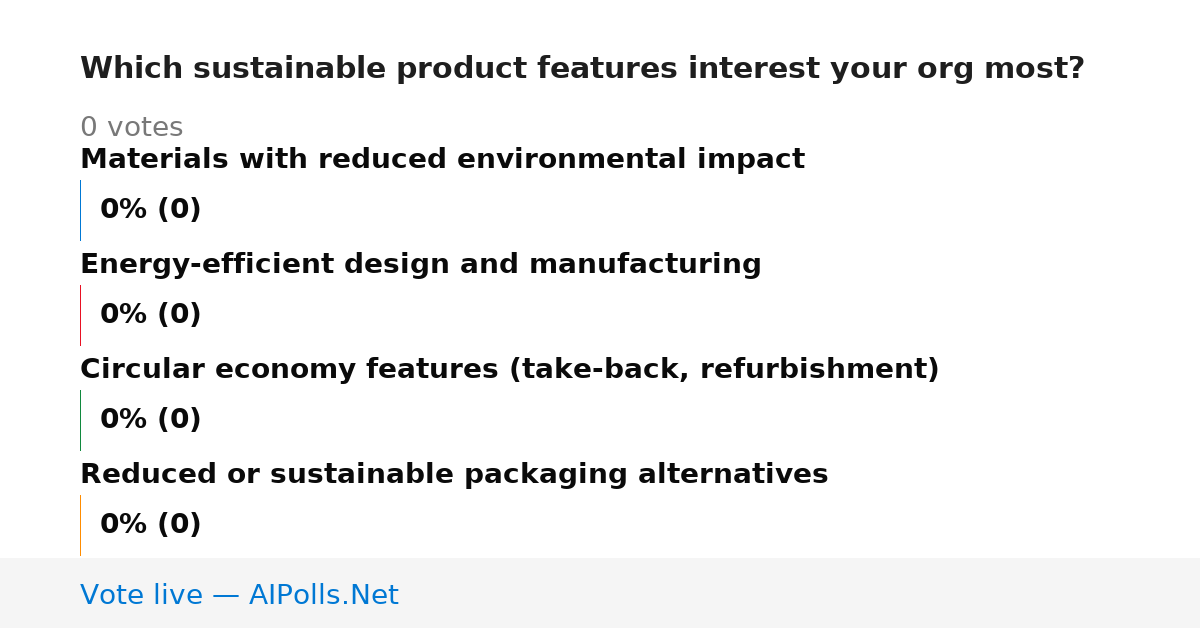
Task: Click the green result bar for Circular economy
Action: pos(80,420)
